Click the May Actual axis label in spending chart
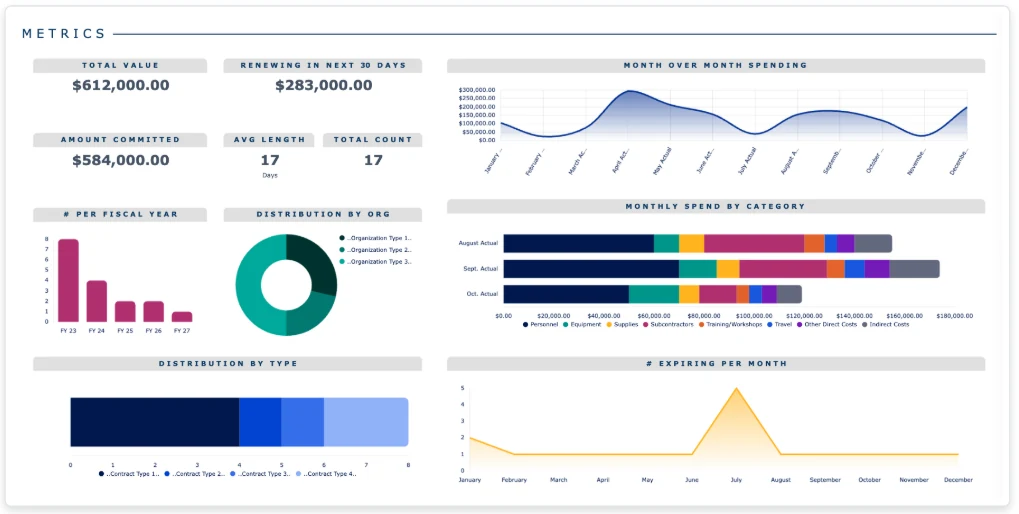This screenshot has width=1019, height=514. click(662, 161)
